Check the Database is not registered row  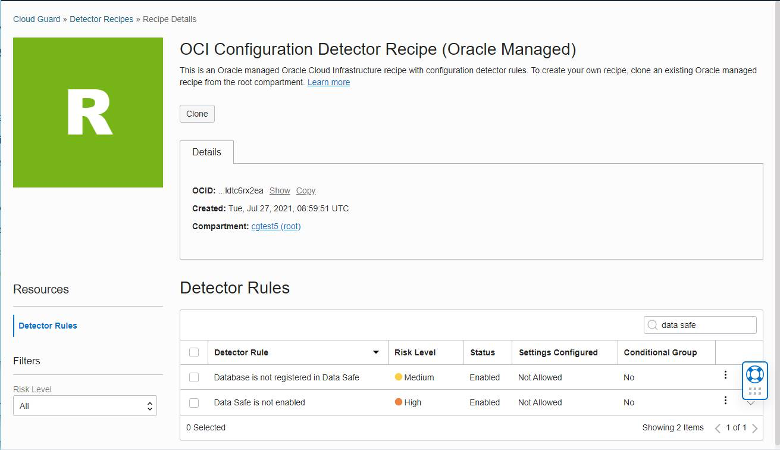coord(194,377)
